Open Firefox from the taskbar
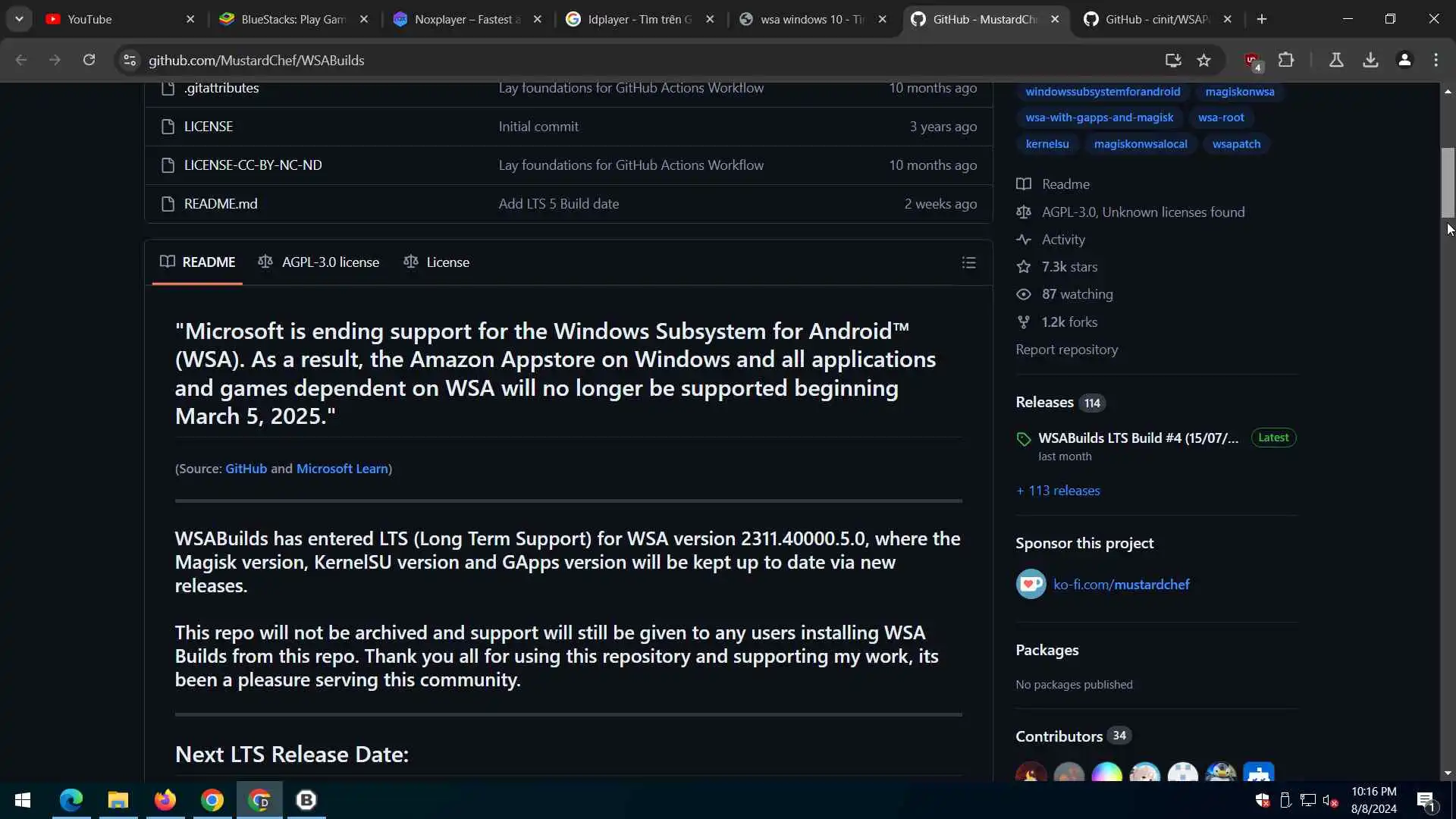 coord(165,800)
